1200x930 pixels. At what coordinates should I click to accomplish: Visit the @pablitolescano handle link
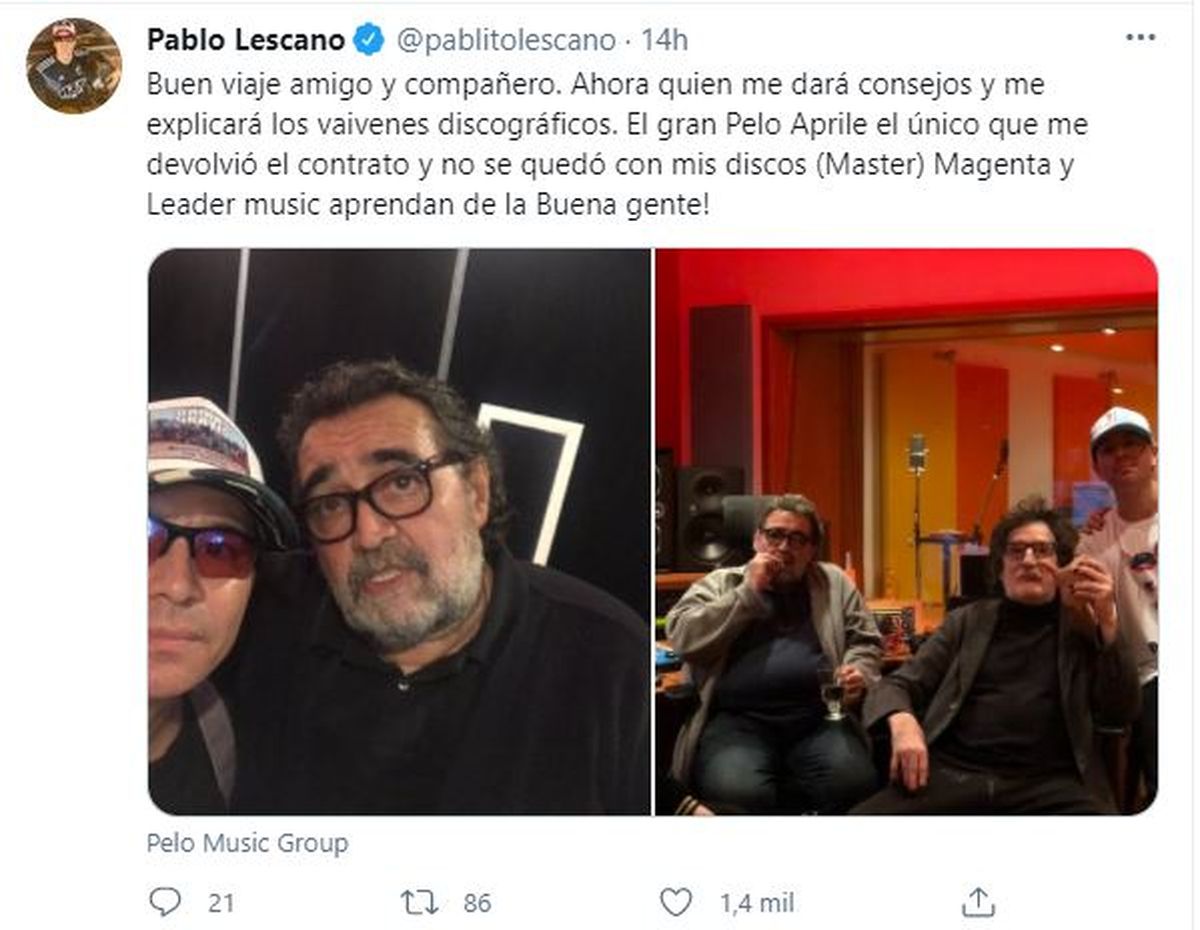[505, 40]
